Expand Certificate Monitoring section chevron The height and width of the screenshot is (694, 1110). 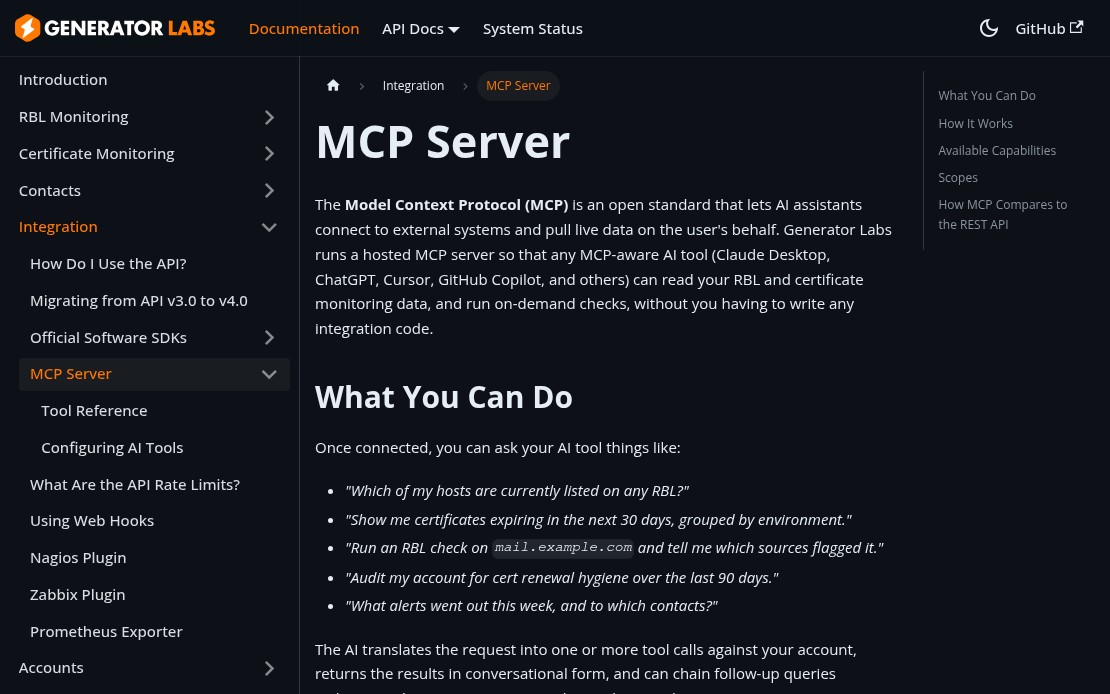pos(269,154)
